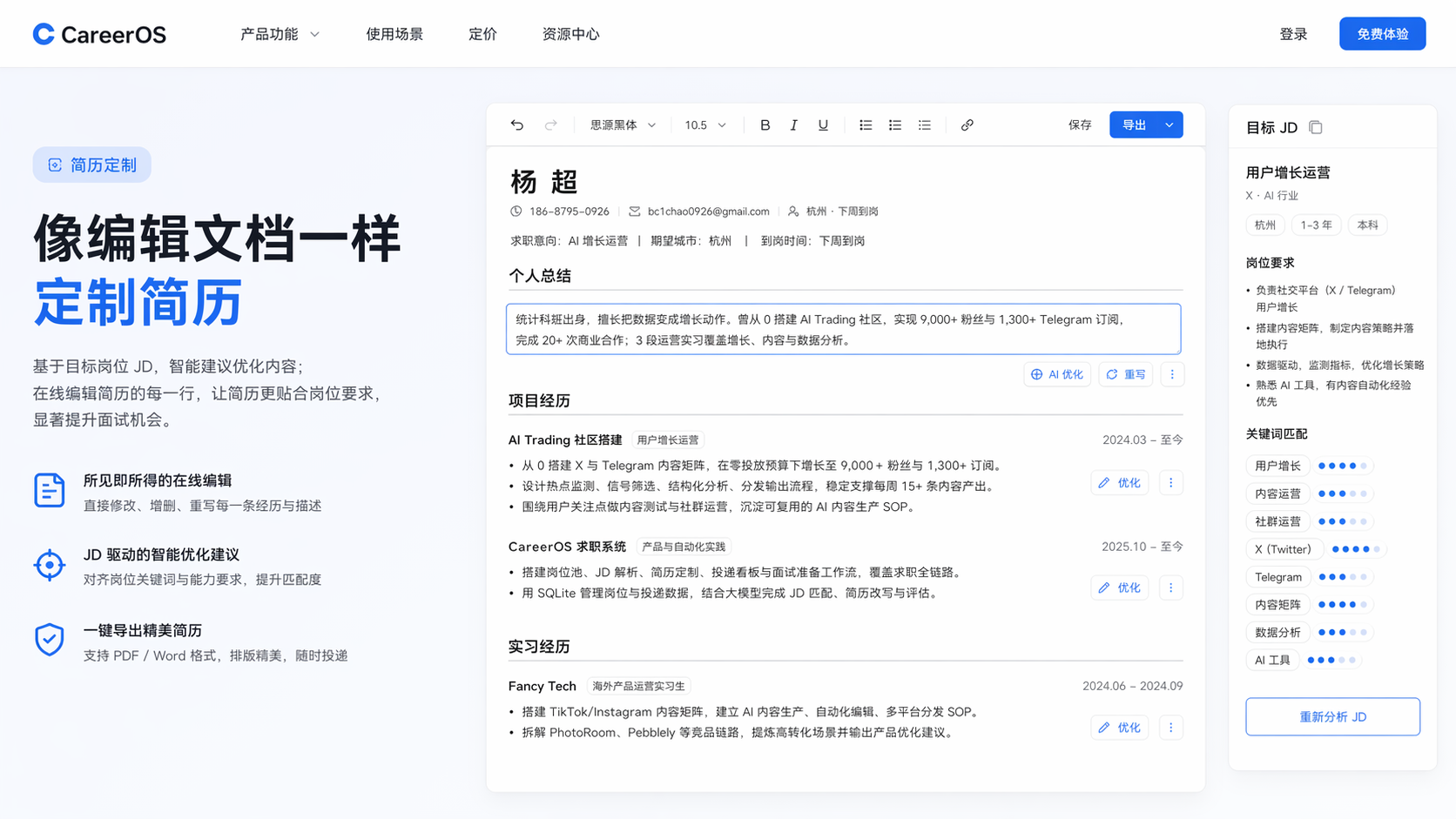The height and width of the screenshot is (819, 1456).
Task: Click the mail icon before the email address
Action: point(635,211)
